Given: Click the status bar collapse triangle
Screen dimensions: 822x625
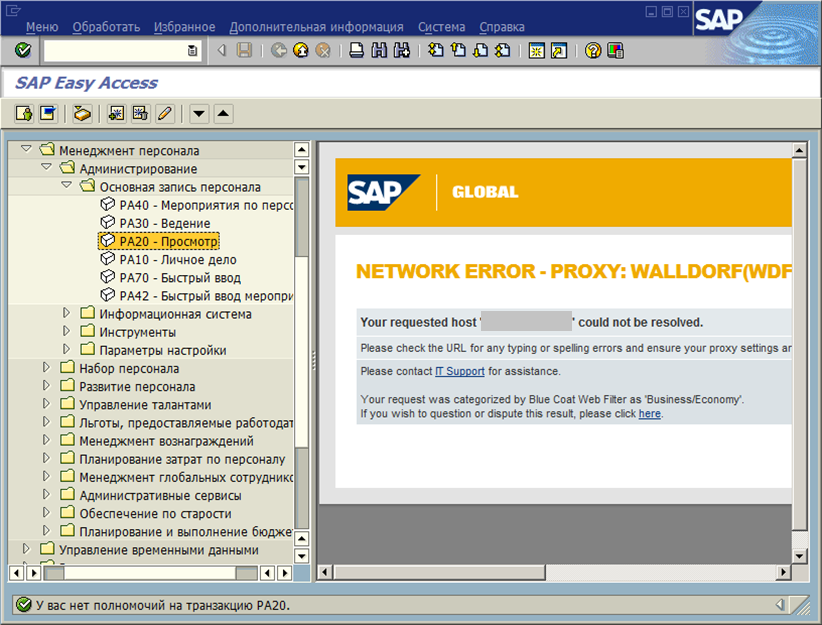Looking at the screenshot, I should (780, 605).
